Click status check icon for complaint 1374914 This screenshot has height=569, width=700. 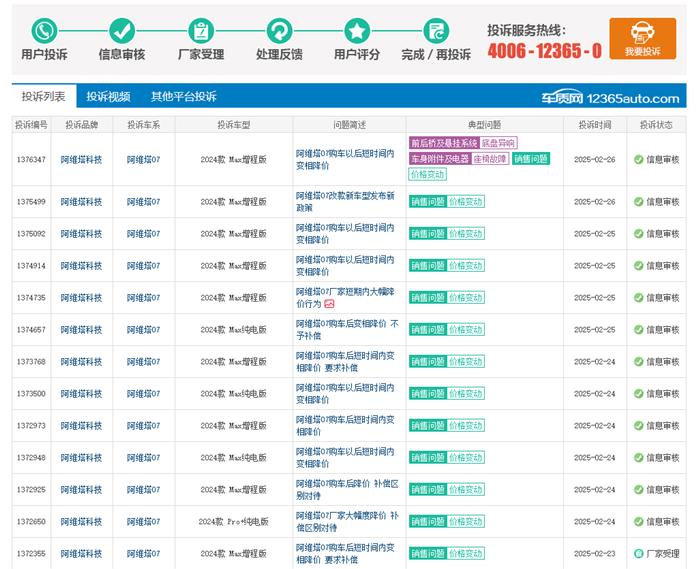638,266
